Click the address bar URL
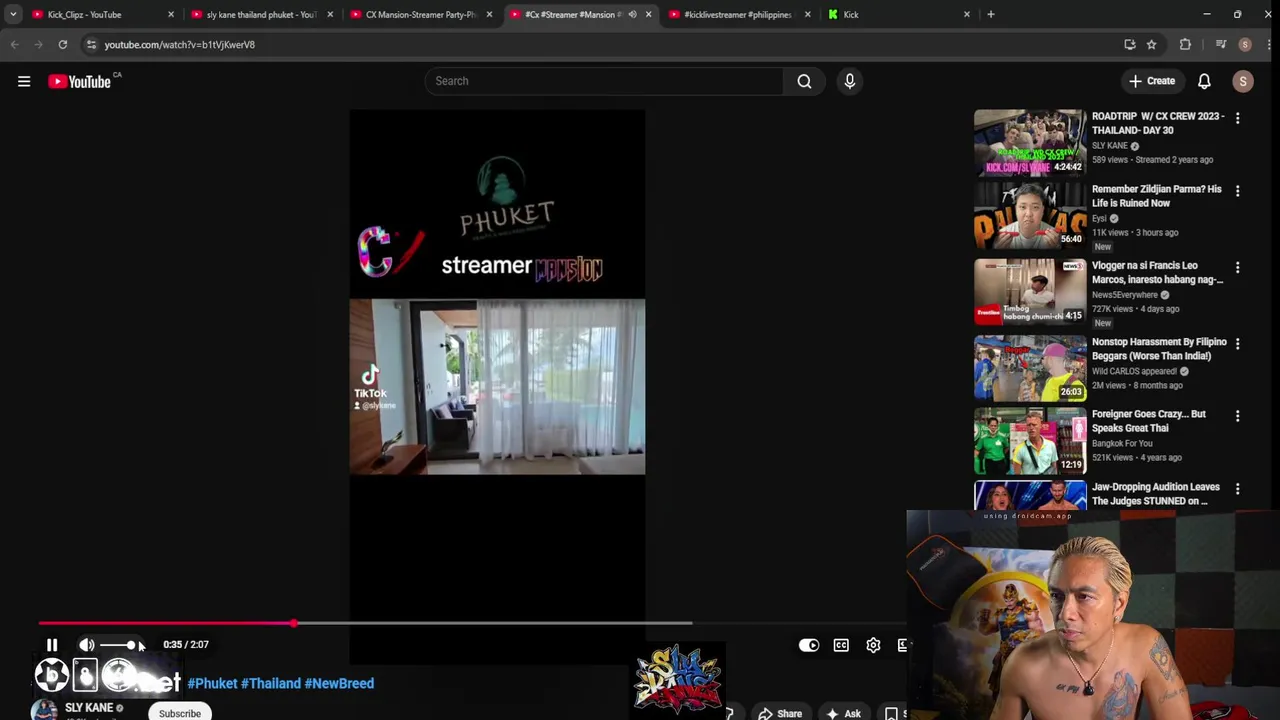The image size is (1280, 720). (180, 44)
